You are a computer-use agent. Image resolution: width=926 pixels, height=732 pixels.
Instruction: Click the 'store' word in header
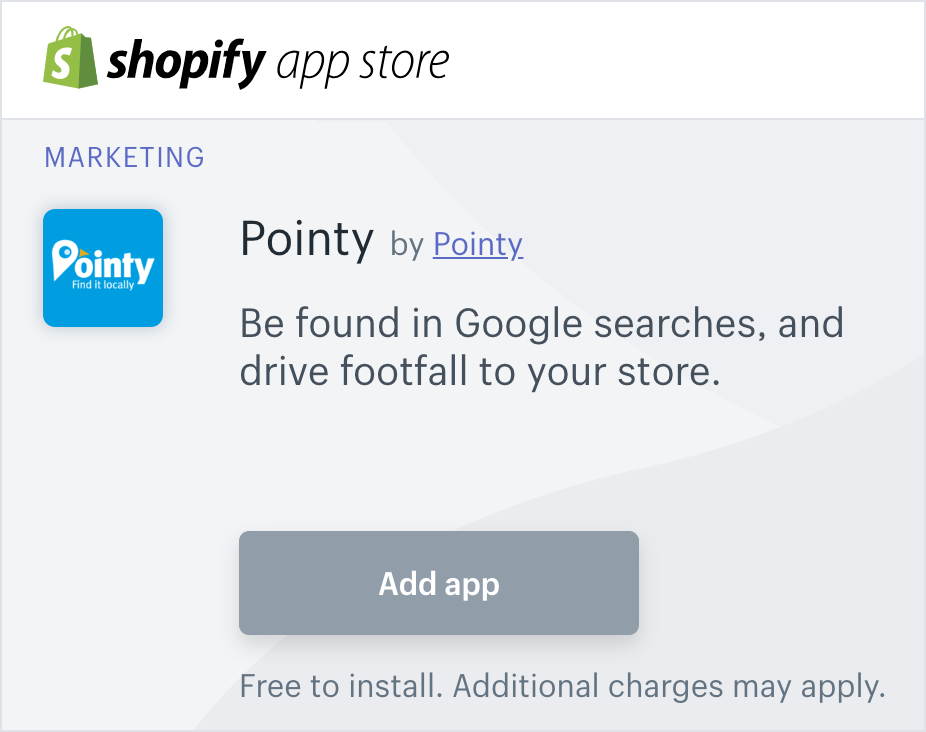405,63
